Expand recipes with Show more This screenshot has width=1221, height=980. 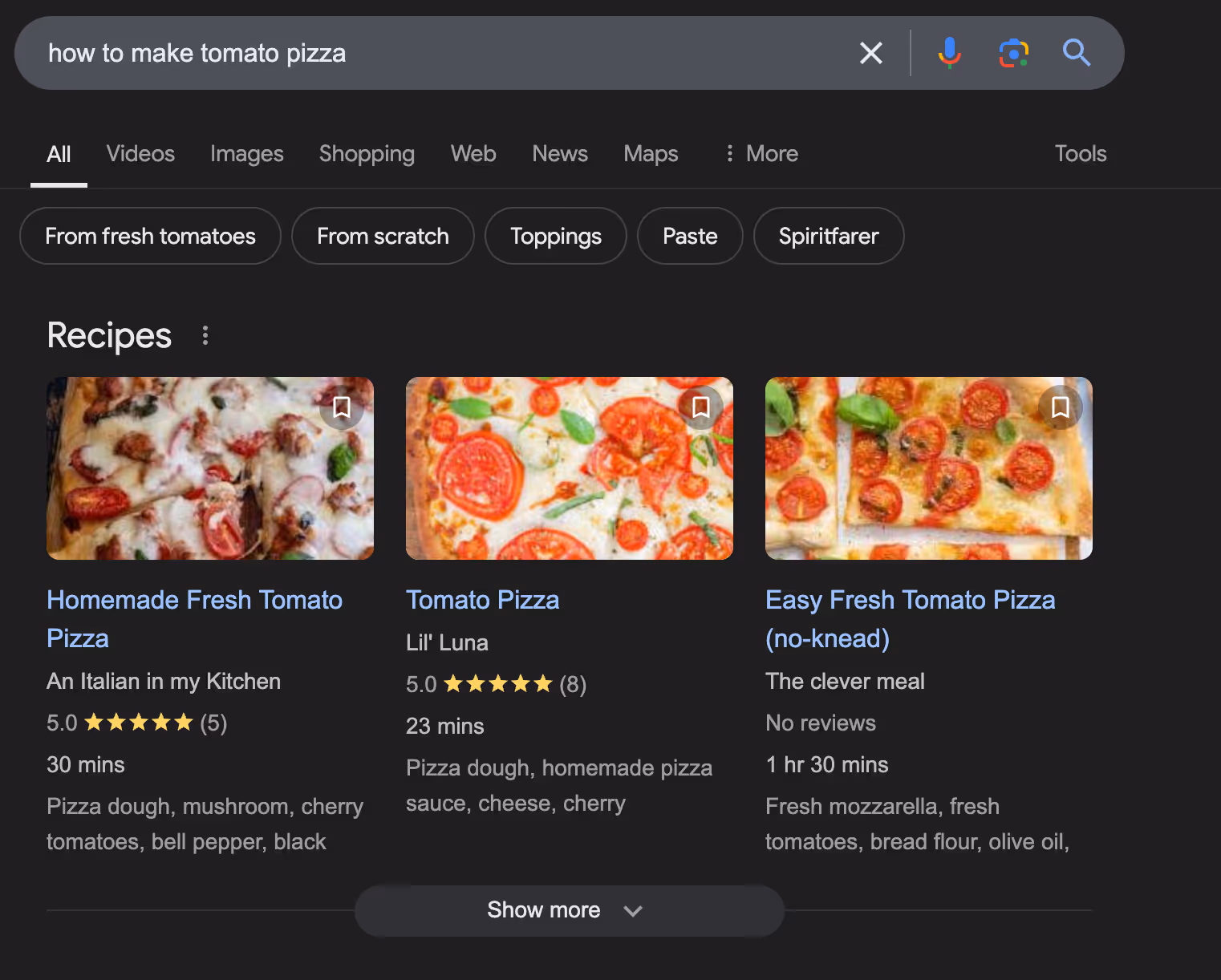[x=570, y=910]
